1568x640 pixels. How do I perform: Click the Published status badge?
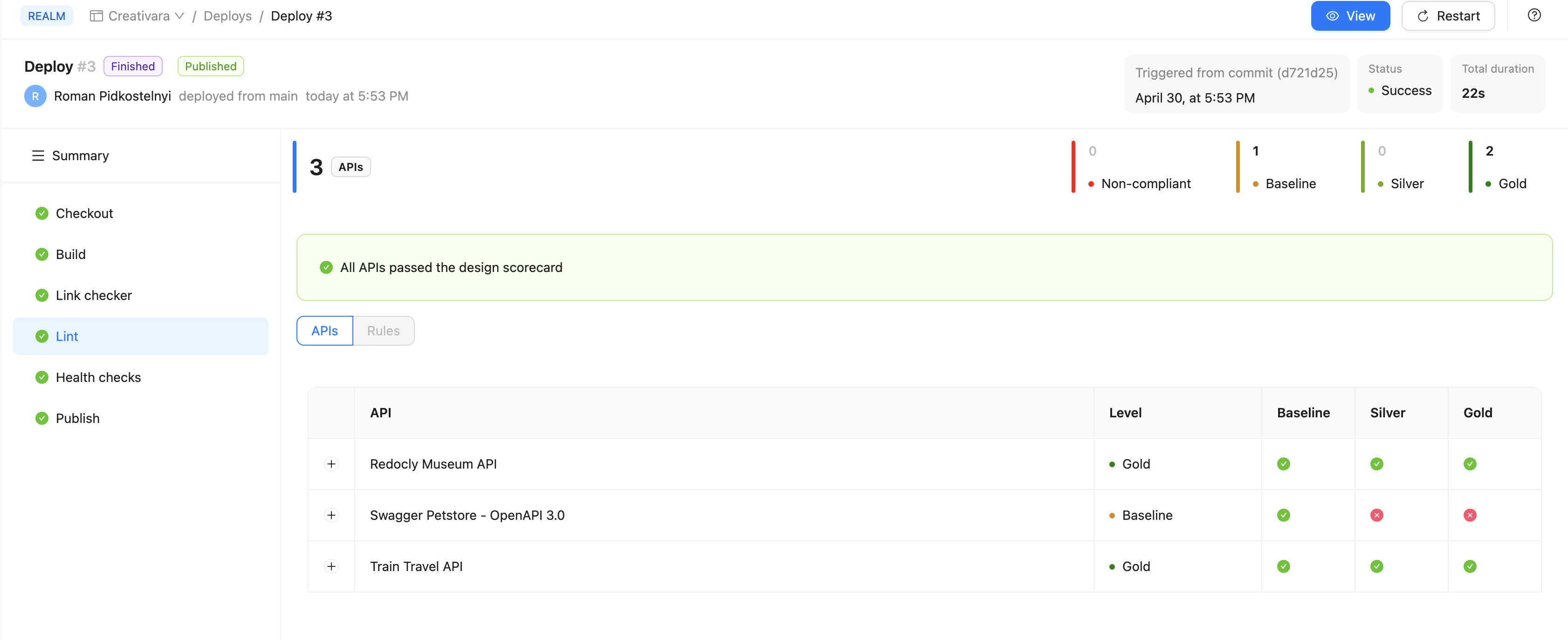point(211,66)
